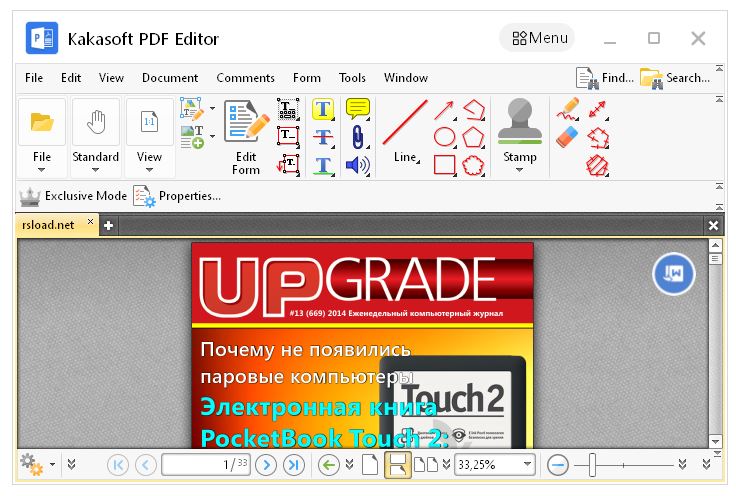Select the Add Image tool icon
Image resolution: width=736 pixels, height=496 pixels.
click(x=192, y=137)
